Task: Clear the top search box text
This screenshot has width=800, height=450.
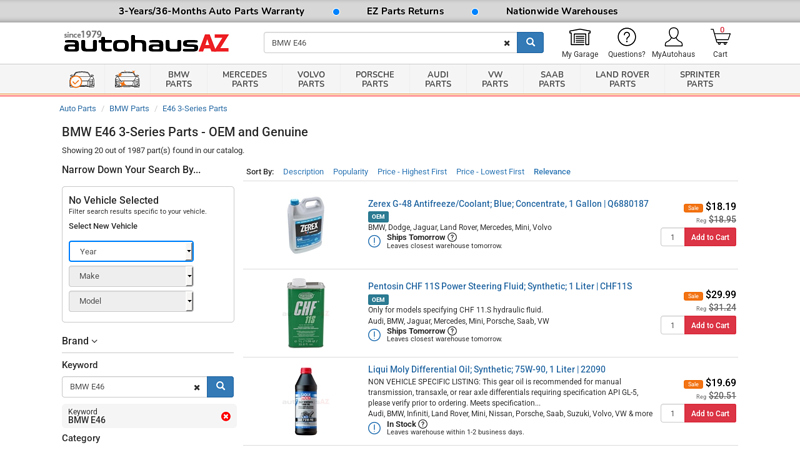Action: click(507, 43)
